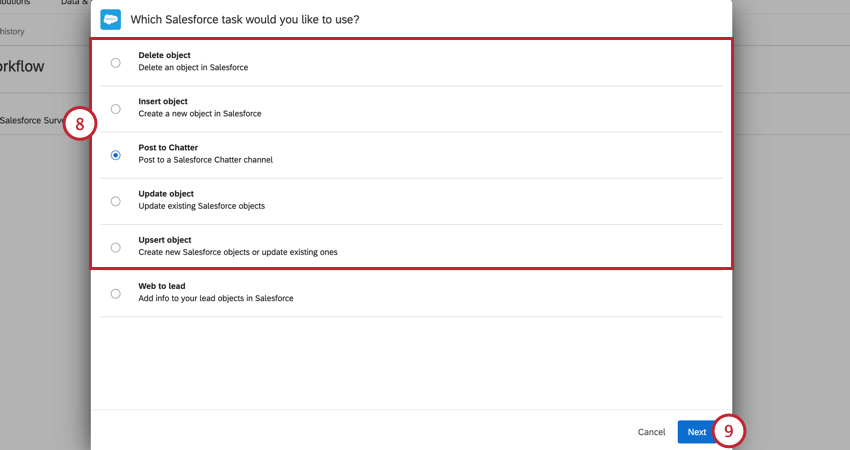Click 'Add info to your lead objects' description
Image resolution: width=850 pixels, height=450 pixels.
(215, 298)
